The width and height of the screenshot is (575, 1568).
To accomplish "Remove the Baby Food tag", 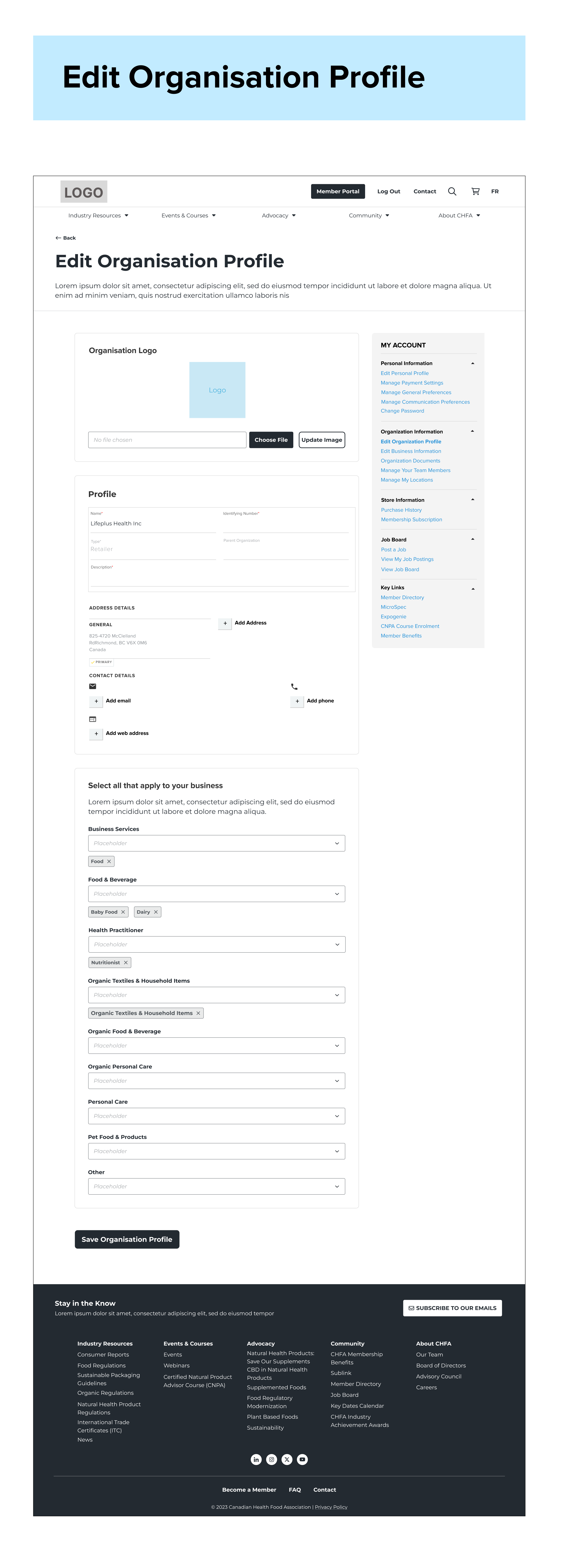I will click(123, 912).
